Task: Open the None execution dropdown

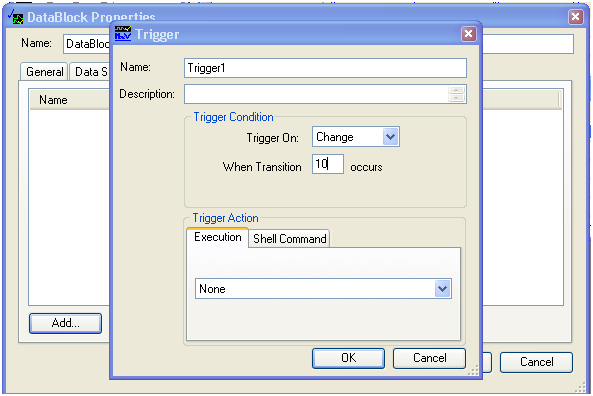Action: [x=323, y=289]
